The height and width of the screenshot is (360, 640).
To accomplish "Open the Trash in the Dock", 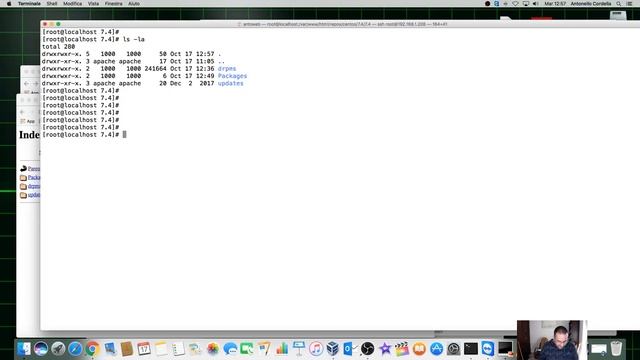I will (x=616, y=349).
